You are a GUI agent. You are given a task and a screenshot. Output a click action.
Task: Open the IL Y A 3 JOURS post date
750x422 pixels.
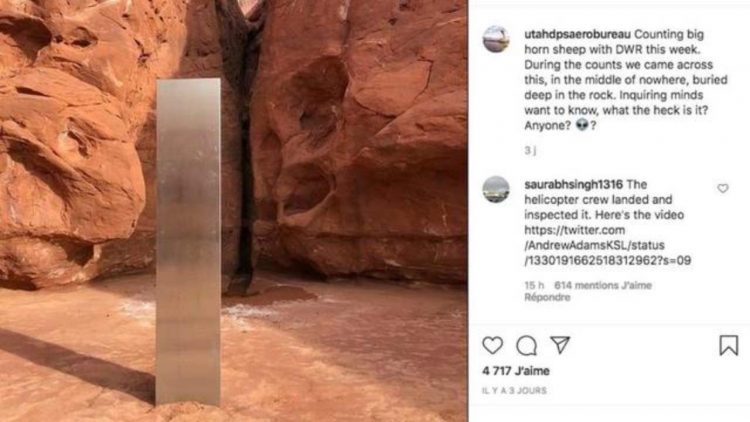(514, 391)
